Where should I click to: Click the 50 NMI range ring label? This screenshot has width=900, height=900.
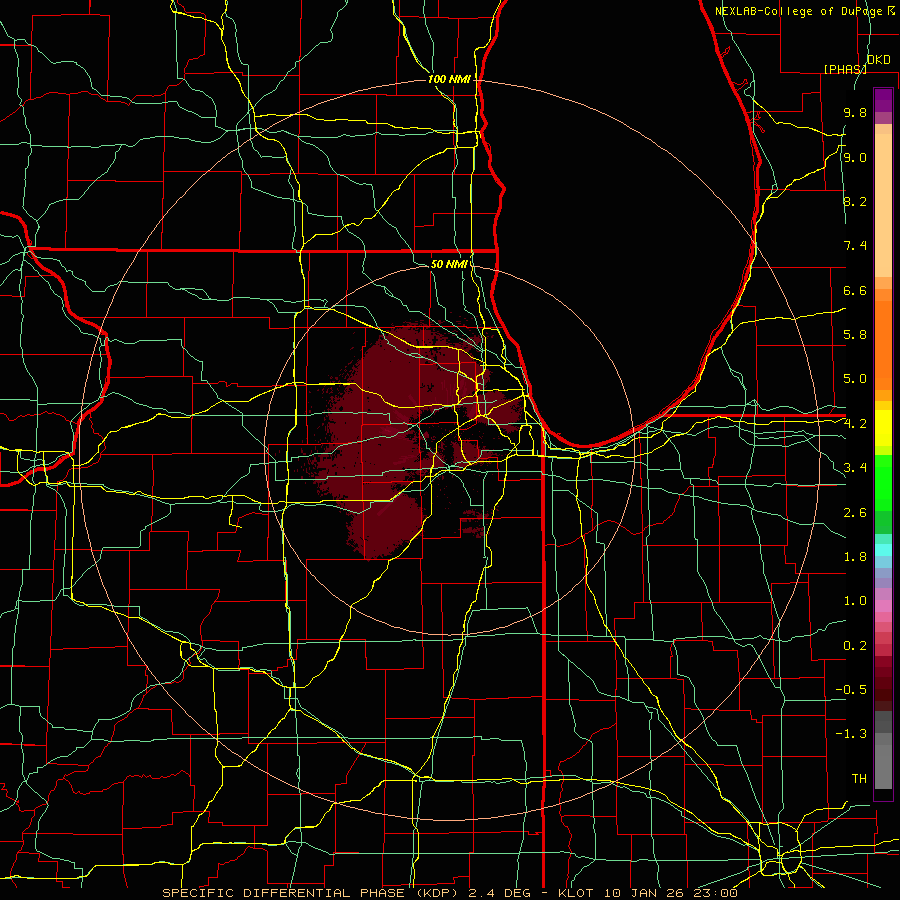click(x=449, y=264)
